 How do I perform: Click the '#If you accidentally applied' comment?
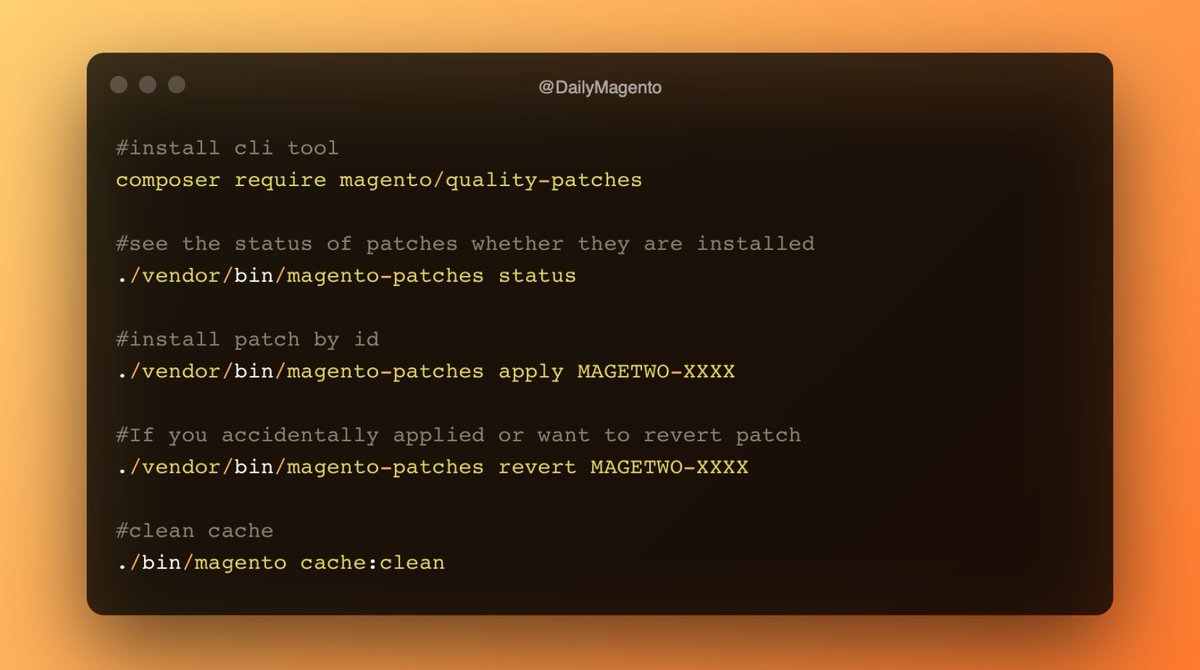click(x=458, y=435)
